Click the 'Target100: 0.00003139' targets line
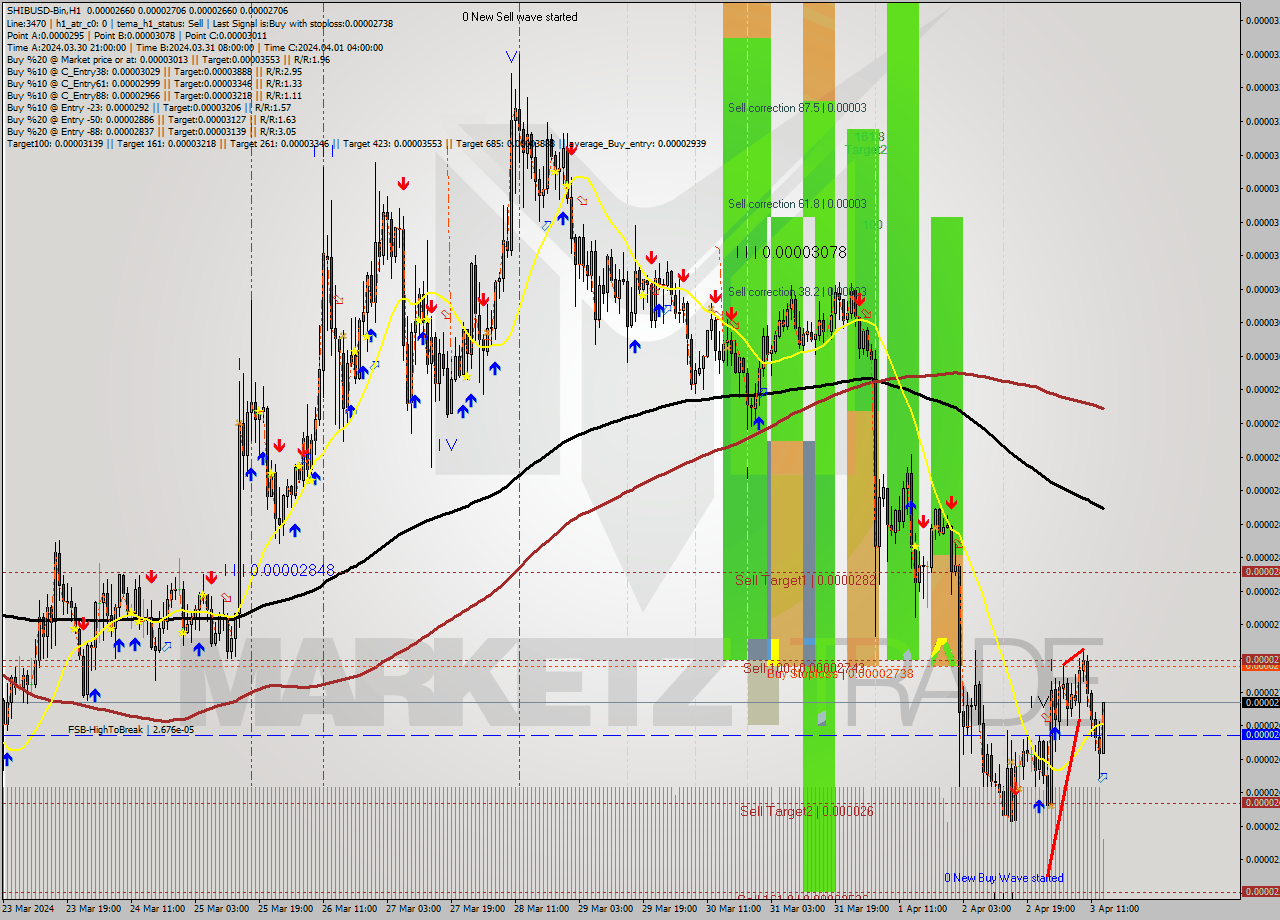1280x920 pixels. (x=356, y=144)
